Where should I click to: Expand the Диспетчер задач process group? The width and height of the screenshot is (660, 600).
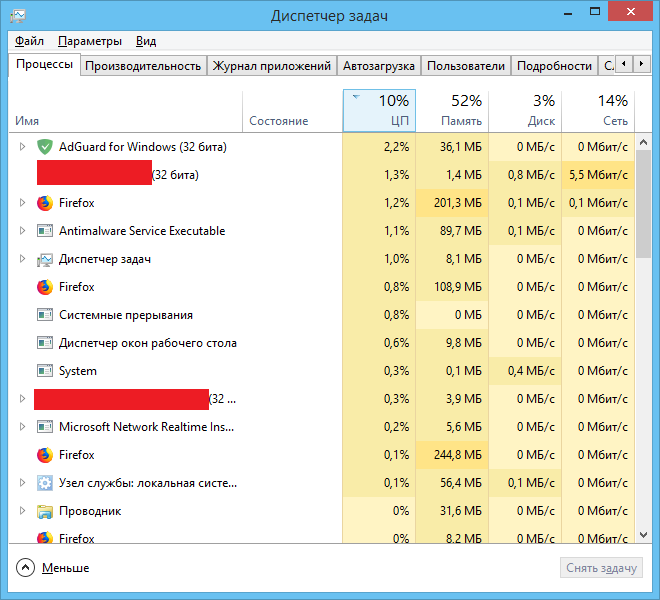[22, 259]
